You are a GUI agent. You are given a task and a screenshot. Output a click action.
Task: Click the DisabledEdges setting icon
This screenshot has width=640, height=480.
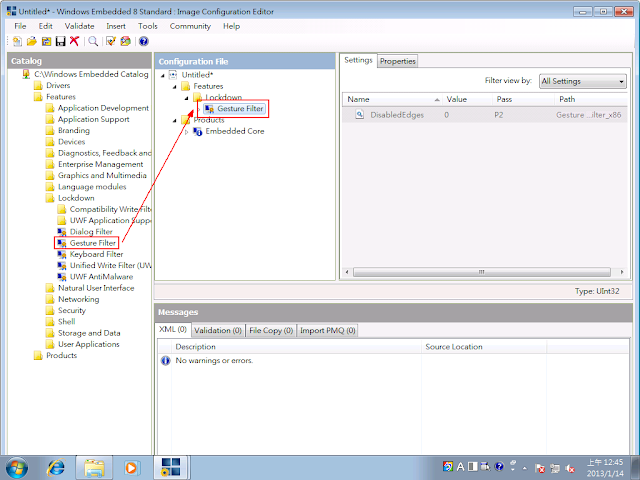click(359, 115)
